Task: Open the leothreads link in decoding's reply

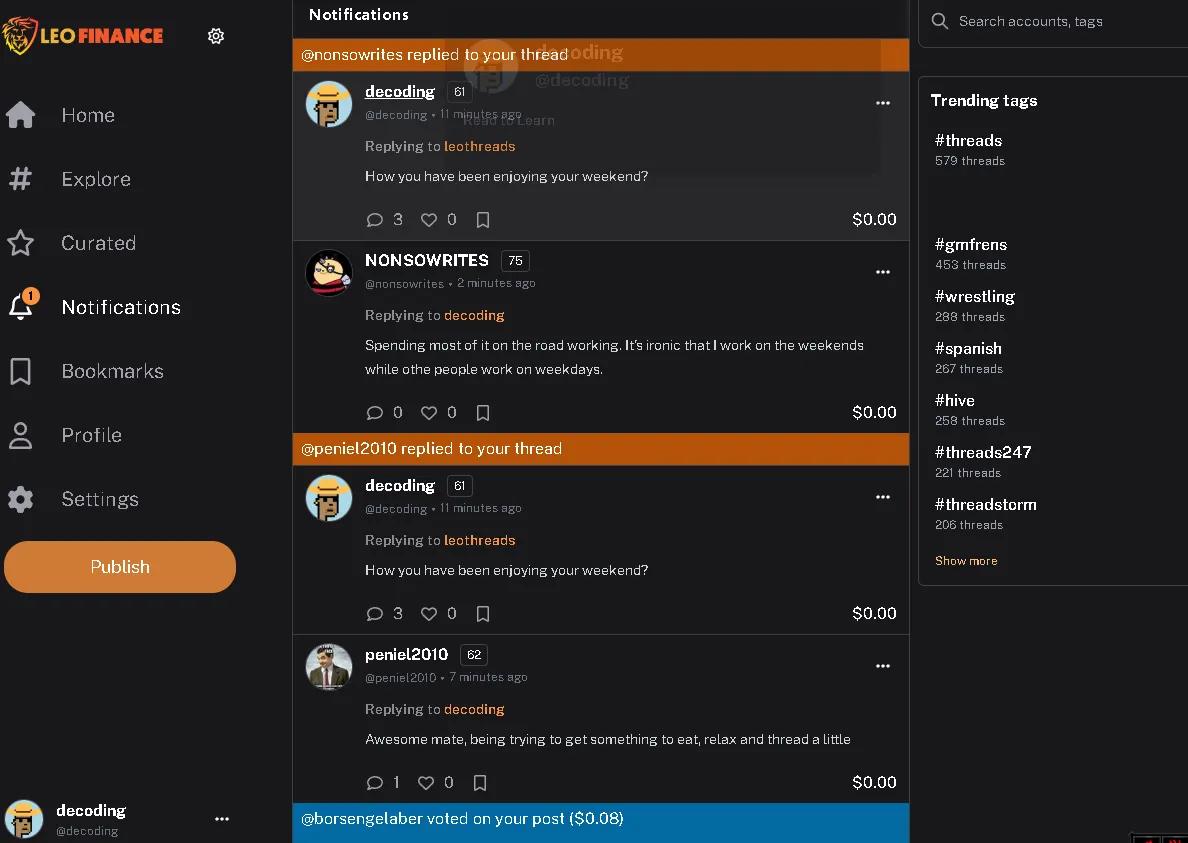Action: tap(480, 146)
